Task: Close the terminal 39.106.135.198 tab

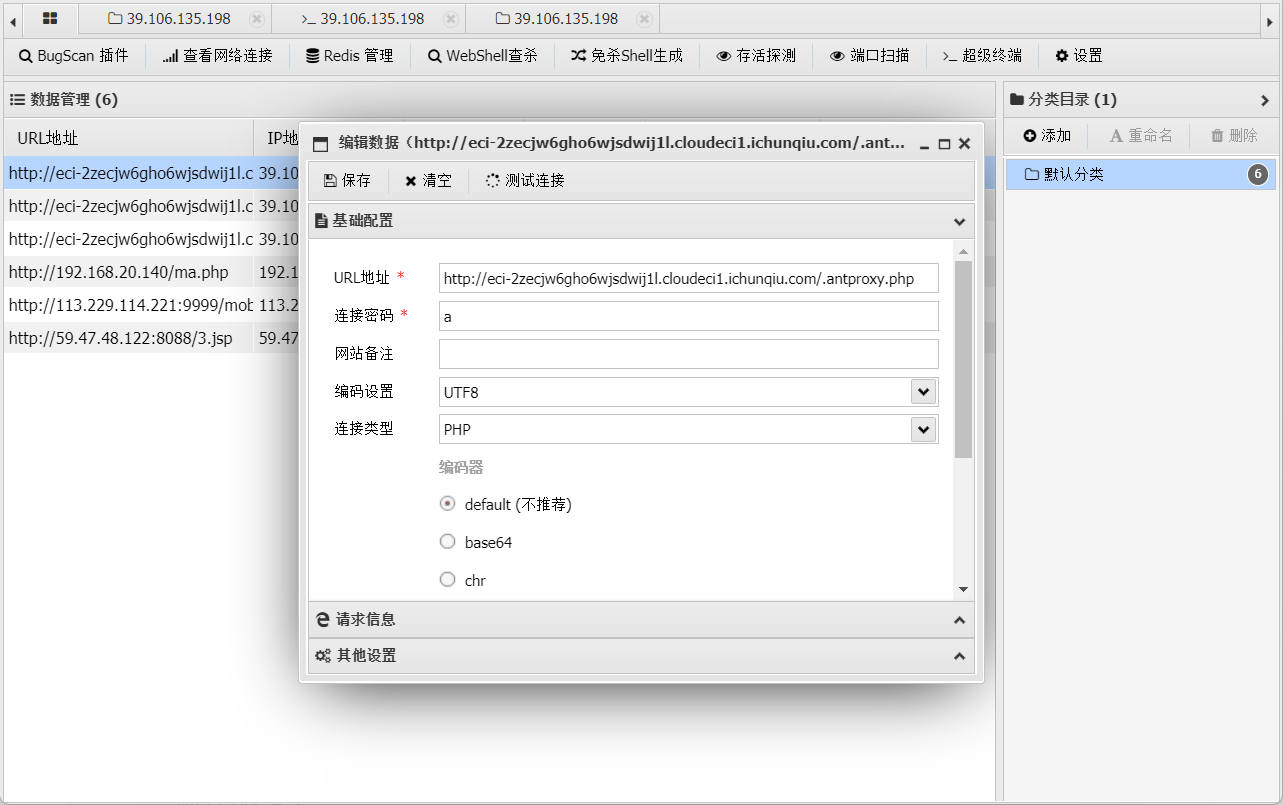Action: pyautogui.click(x=451, y=19)
